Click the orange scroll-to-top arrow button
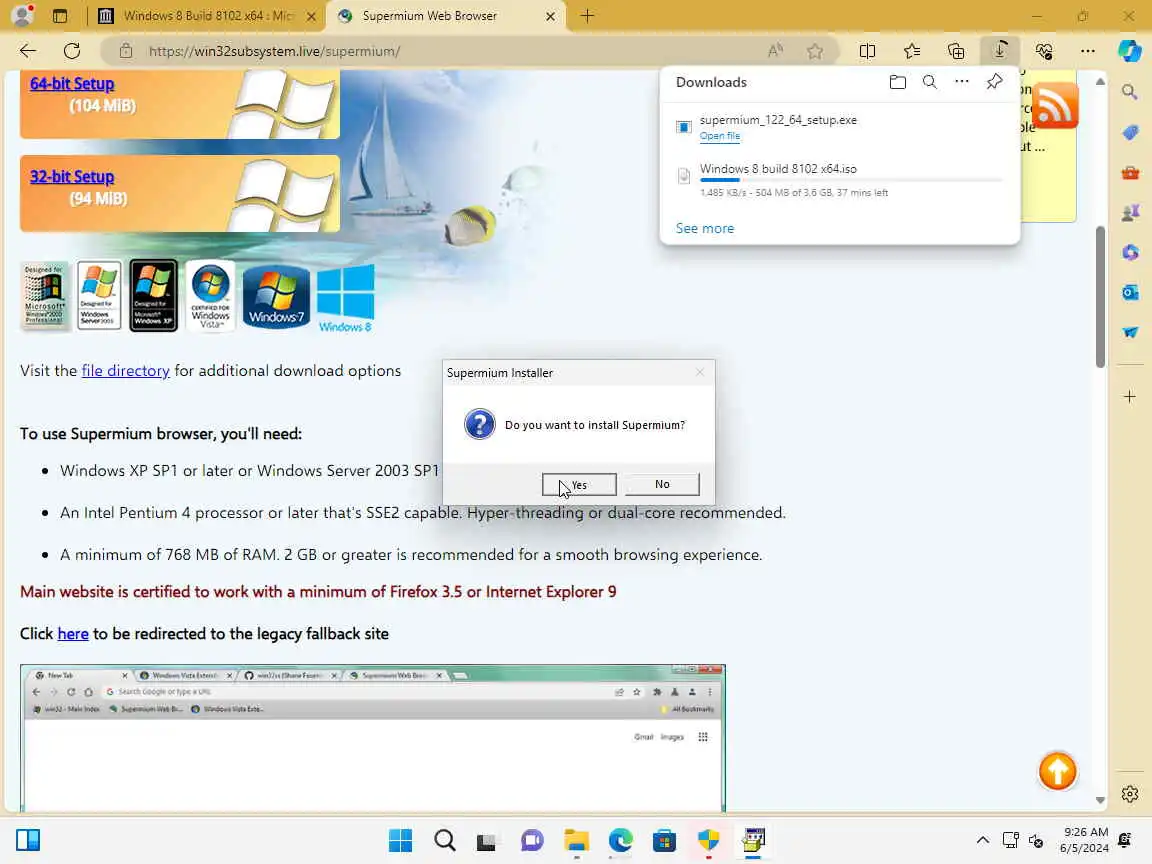The width and height of the screenshot is (1152, 864). click(1057, 771)
